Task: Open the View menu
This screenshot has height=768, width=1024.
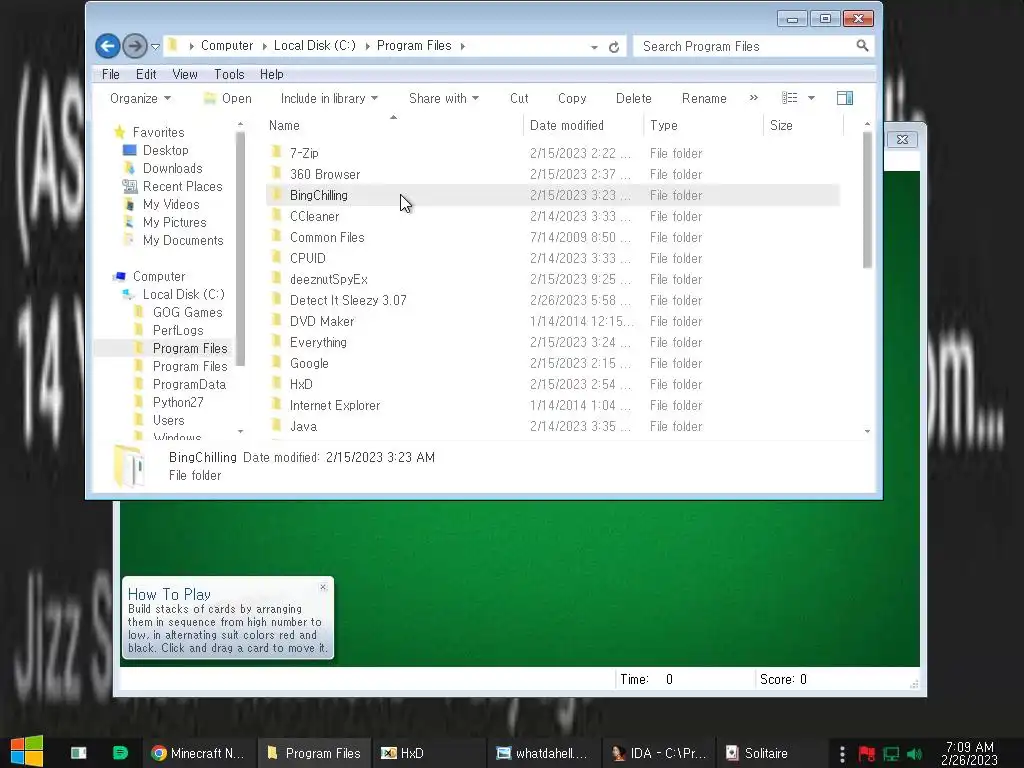Action: coord(185,74)
